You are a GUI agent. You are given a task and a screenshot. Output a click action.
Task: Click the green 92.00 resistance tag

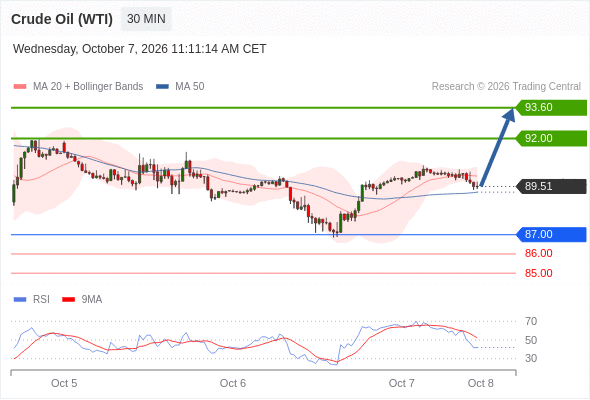(550, 138)
